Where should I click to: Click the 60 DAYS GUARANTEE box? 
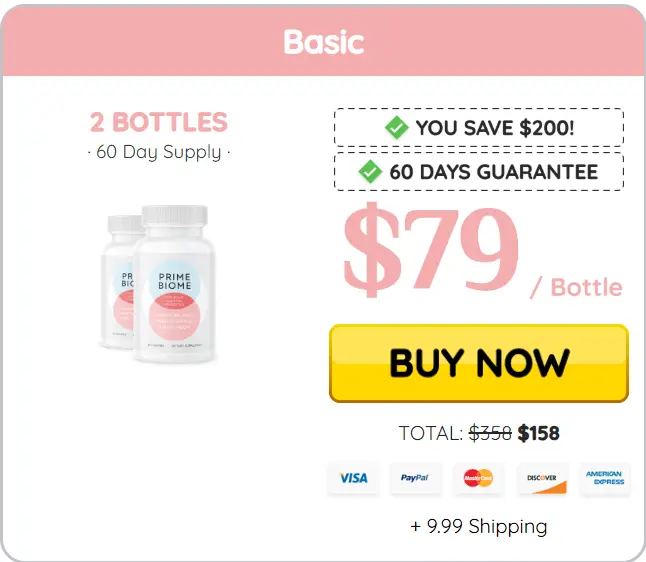point(479,171)
